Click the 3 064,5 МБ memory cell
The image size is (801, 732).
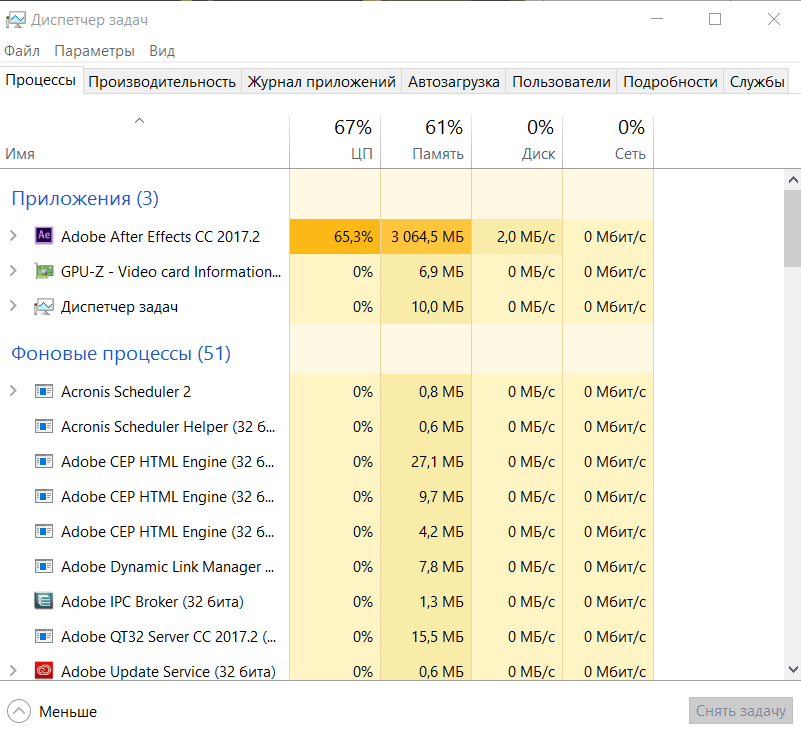426,237
